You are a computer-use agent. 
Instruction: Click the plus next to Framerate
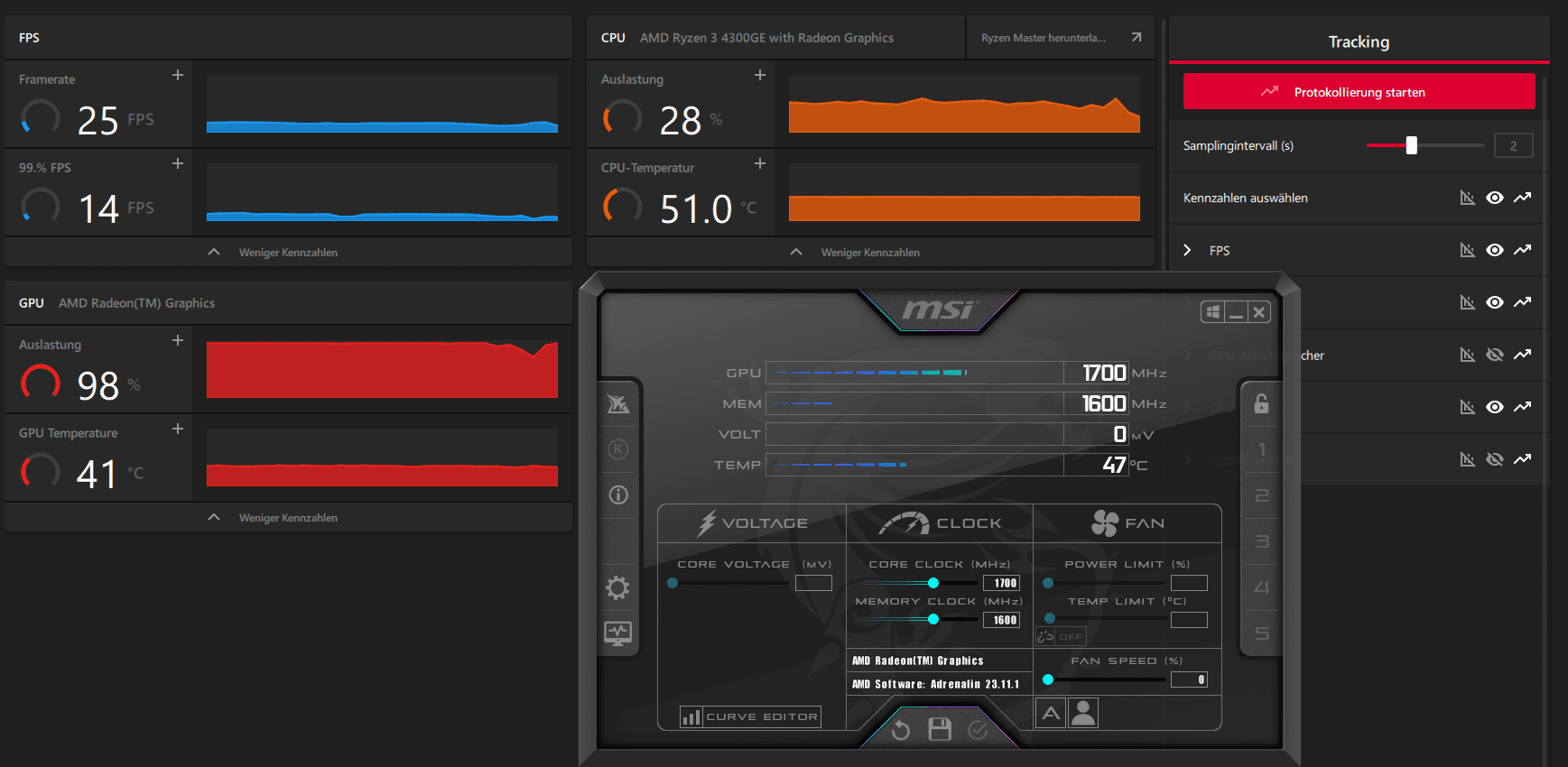click(x=178, y=75)
